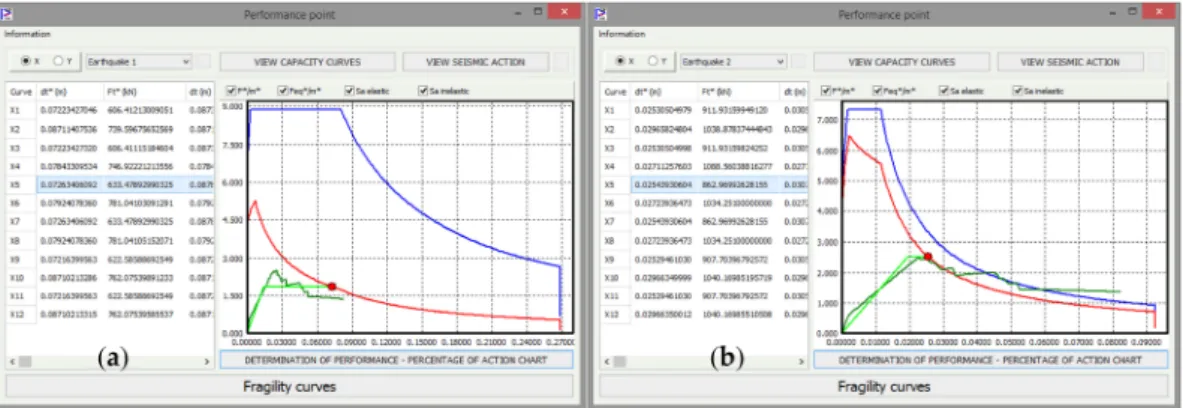Select curve X4 row in Earthquake 1 table
This screenshot has height=408, width=1183.
[110, 166]
